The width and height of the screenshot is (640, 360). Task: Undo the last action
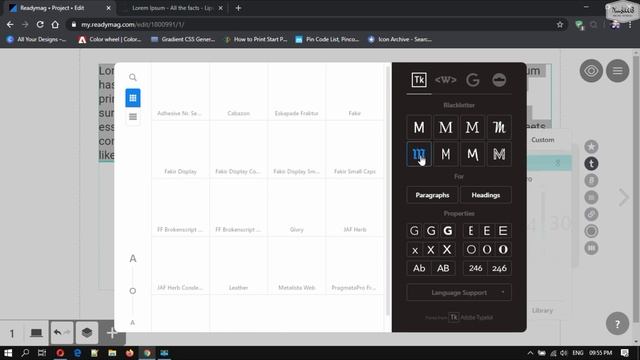(x=58, y=333)
